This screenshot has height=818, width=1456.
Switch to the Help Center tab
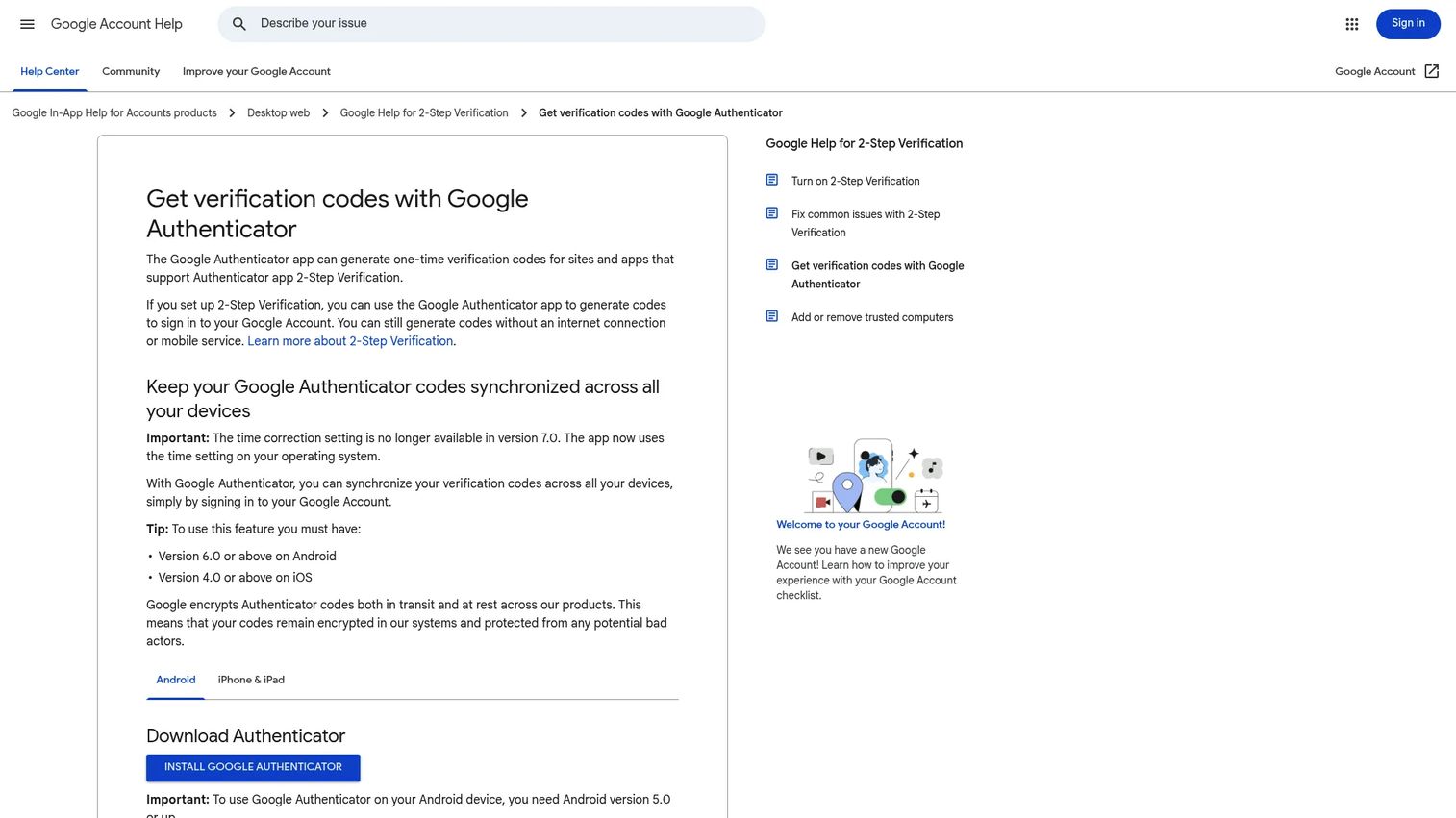[50, 71]
